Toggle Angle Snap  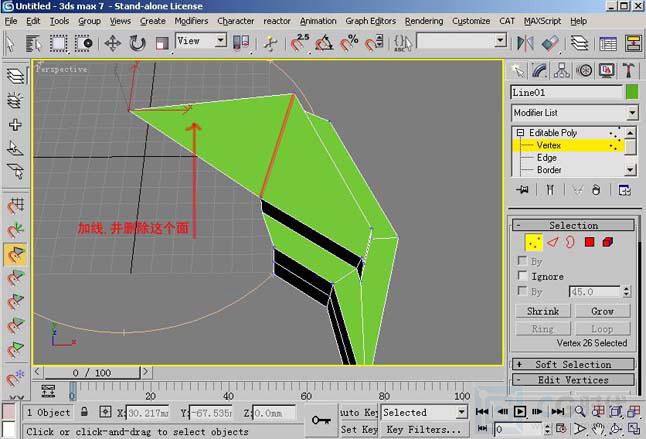click(x=324, y=43)
